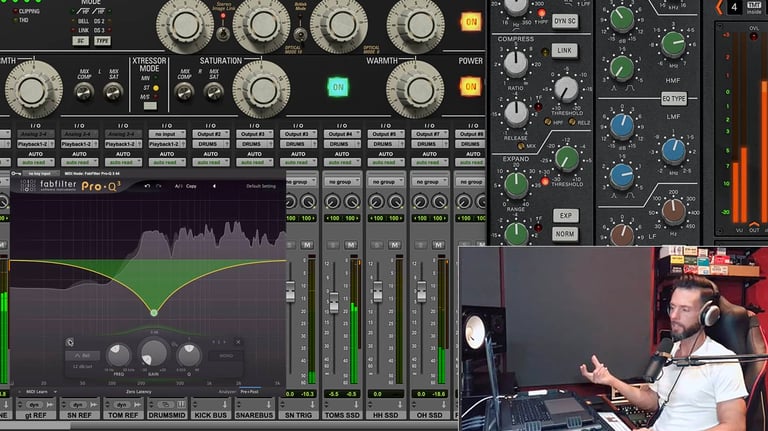
Task: Click the SATURATION large knob
Action: click(261, 89)
